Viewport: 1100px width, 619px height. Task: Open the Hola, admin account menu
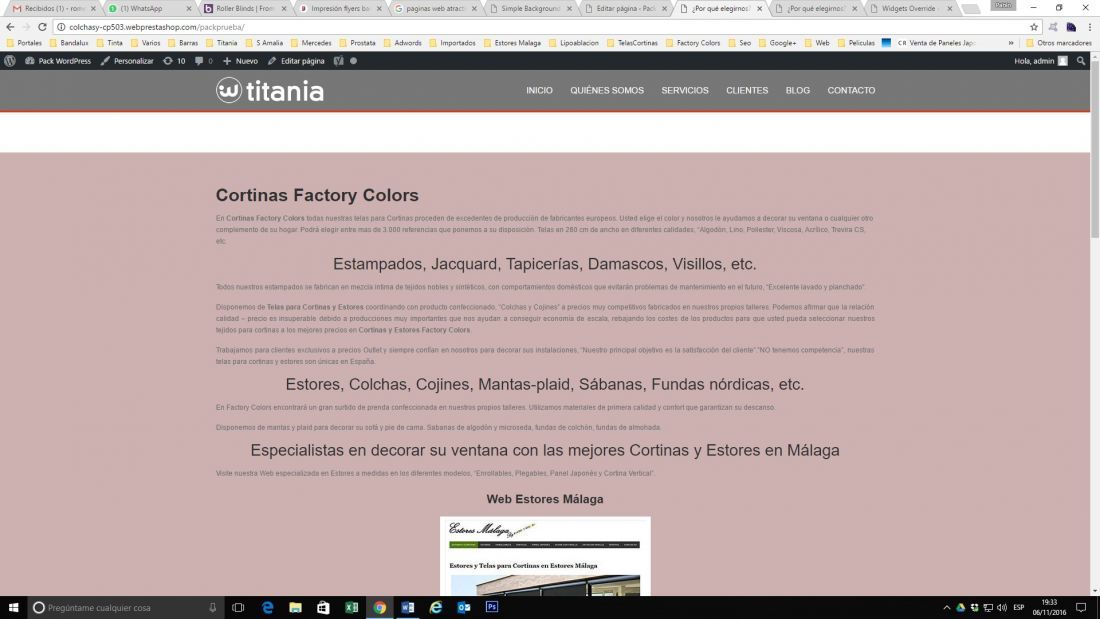point(1041,61)
